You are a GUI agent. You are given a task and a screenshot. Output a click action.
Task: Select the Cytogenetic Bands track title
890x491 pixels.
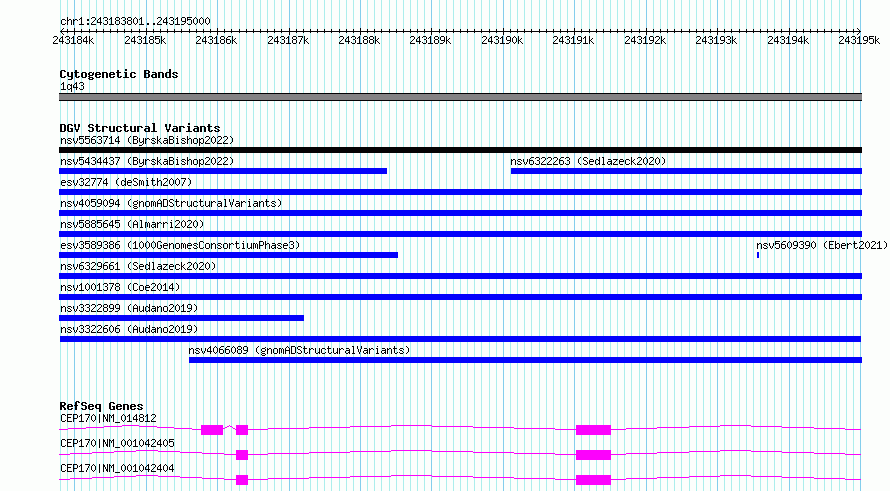[119, 74]
